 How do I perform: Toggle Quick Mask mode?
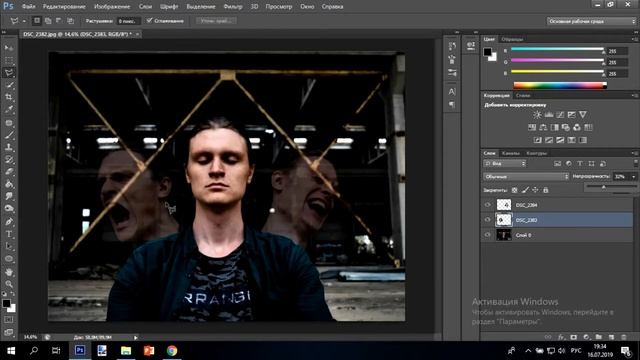[9, 320]
